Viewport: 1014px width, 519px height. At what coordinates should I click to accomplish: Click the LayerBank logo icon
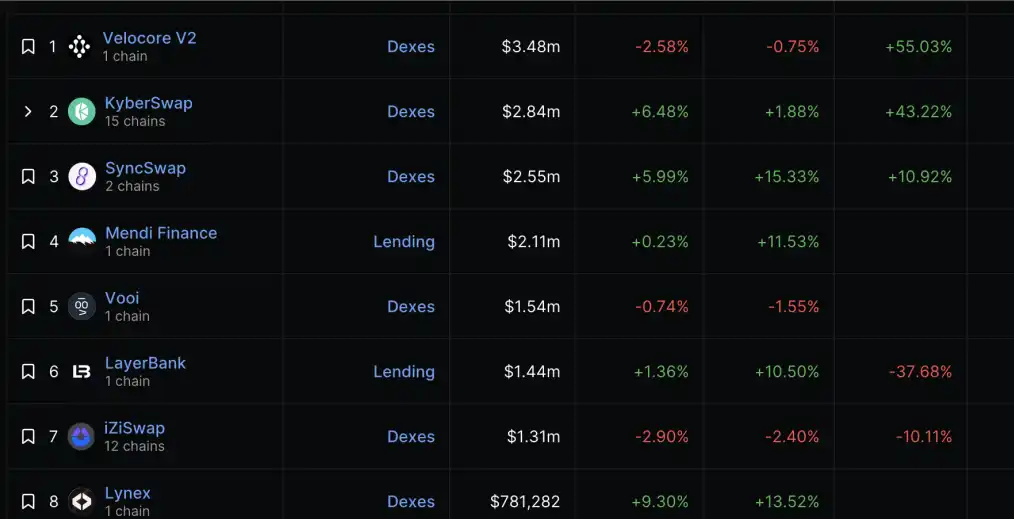point(81,372)
